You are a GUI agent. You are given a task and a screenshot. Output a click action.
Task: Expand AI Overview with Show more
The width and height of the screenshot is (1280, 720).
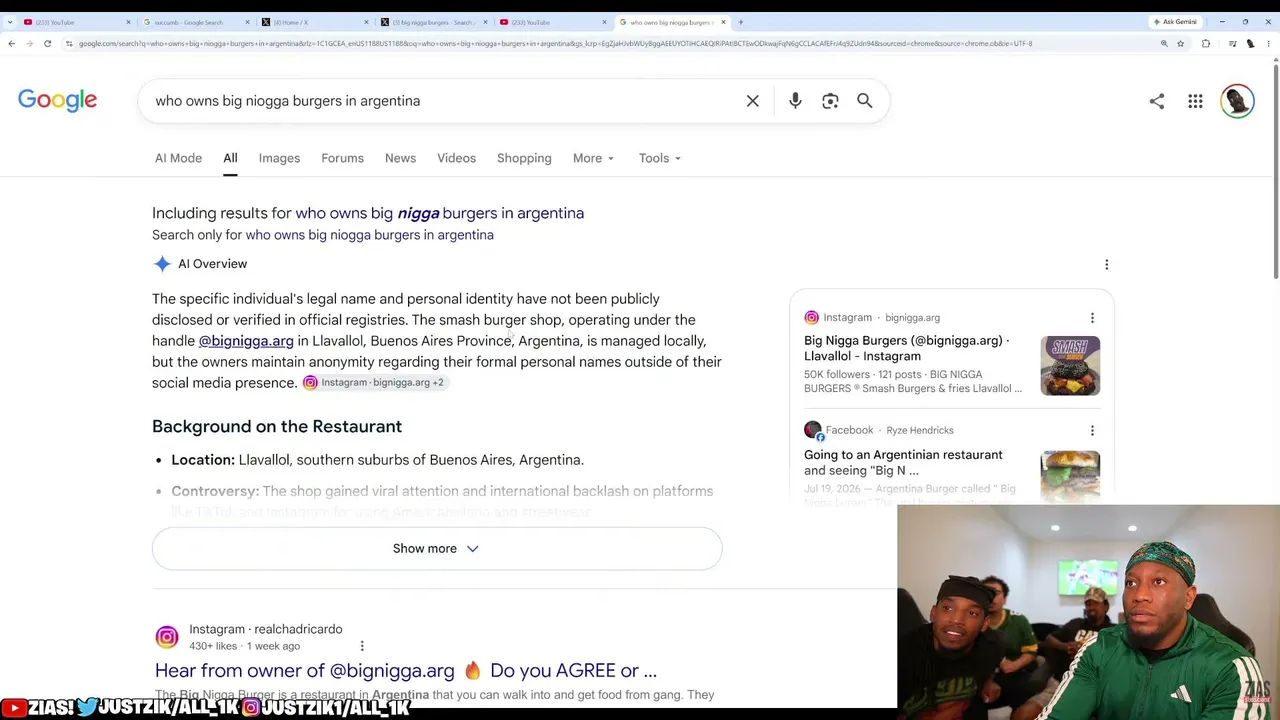[x=437, y=548]
